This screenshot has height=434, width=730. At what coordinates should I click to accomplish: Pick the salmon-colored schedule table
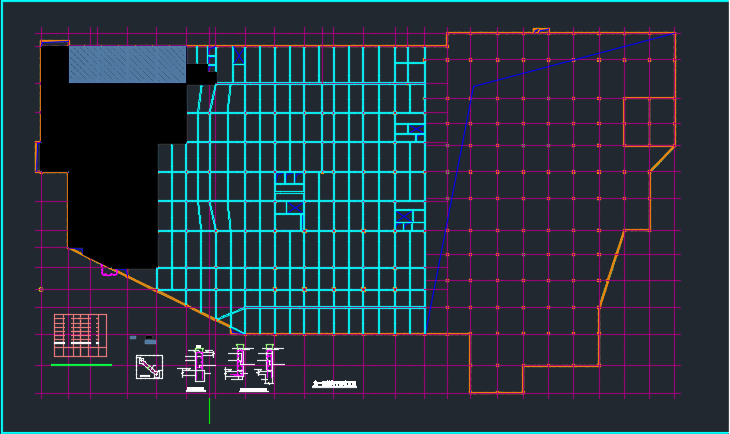[x=80, y=336]
